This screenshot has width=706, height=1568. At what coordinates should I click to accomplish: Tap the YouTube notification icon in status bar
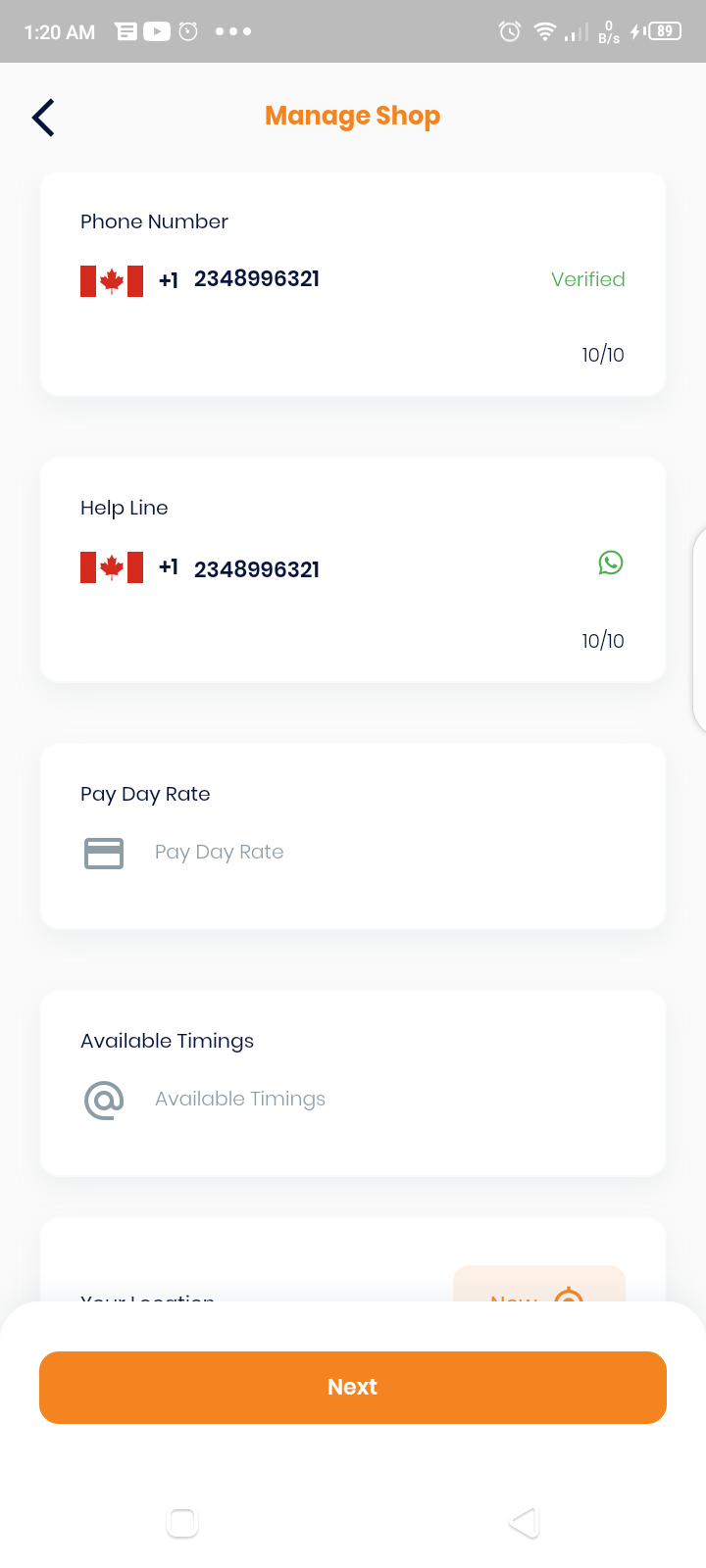(x=157, y=31)
